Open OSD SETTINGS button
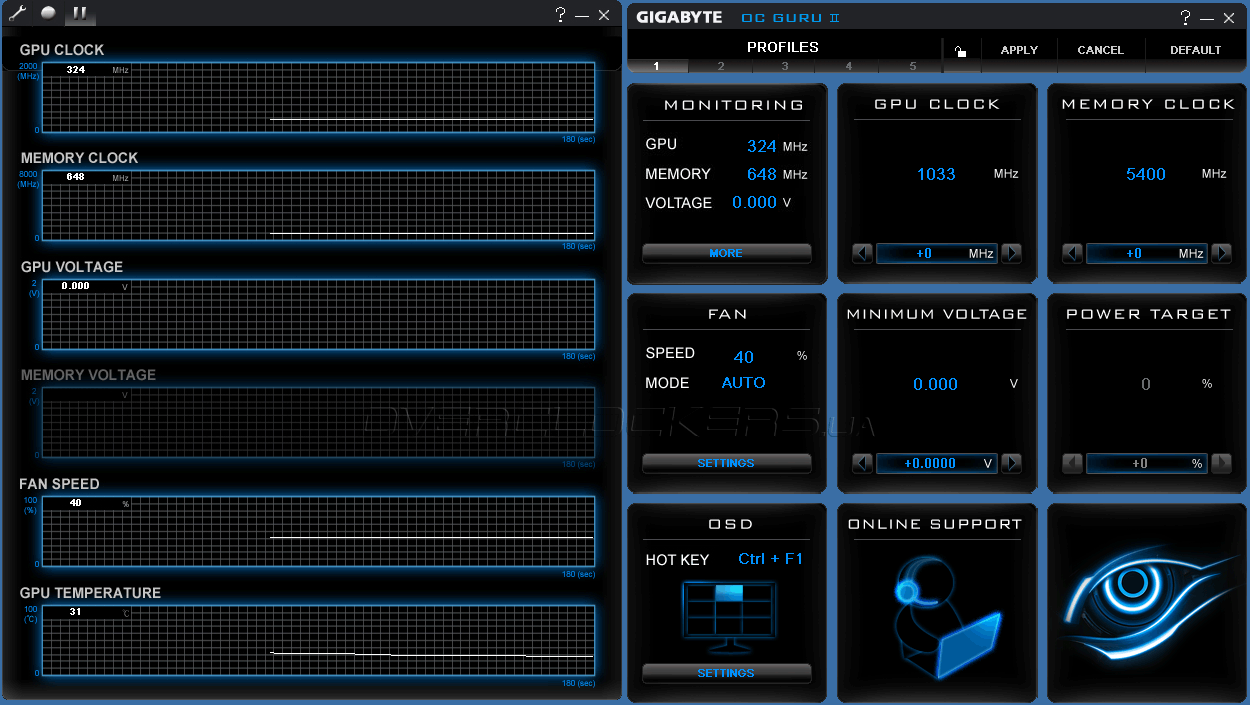This screenshot has width=1250, height=705. pos(726,673)
